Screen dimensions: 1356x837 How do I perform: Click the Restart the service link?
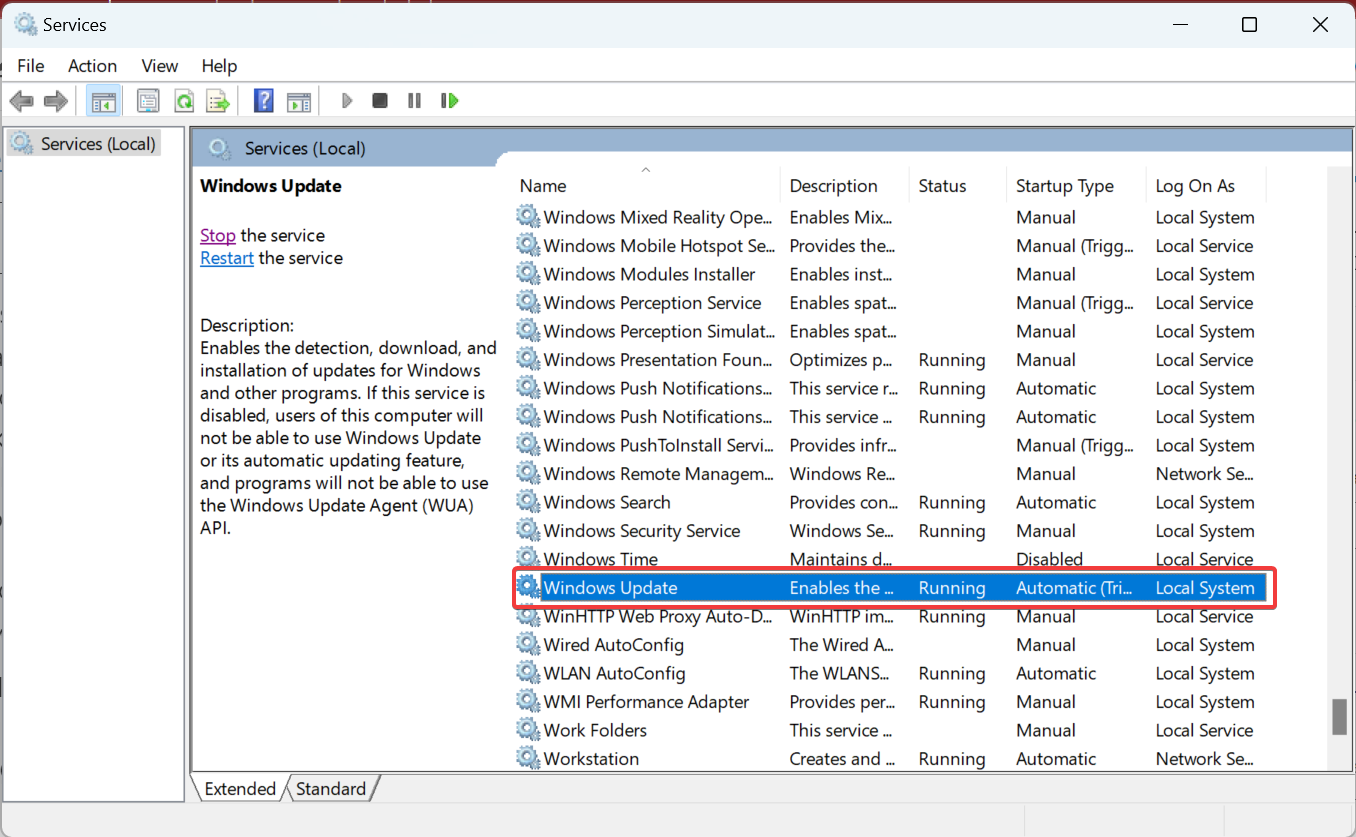tap(227, 258)
